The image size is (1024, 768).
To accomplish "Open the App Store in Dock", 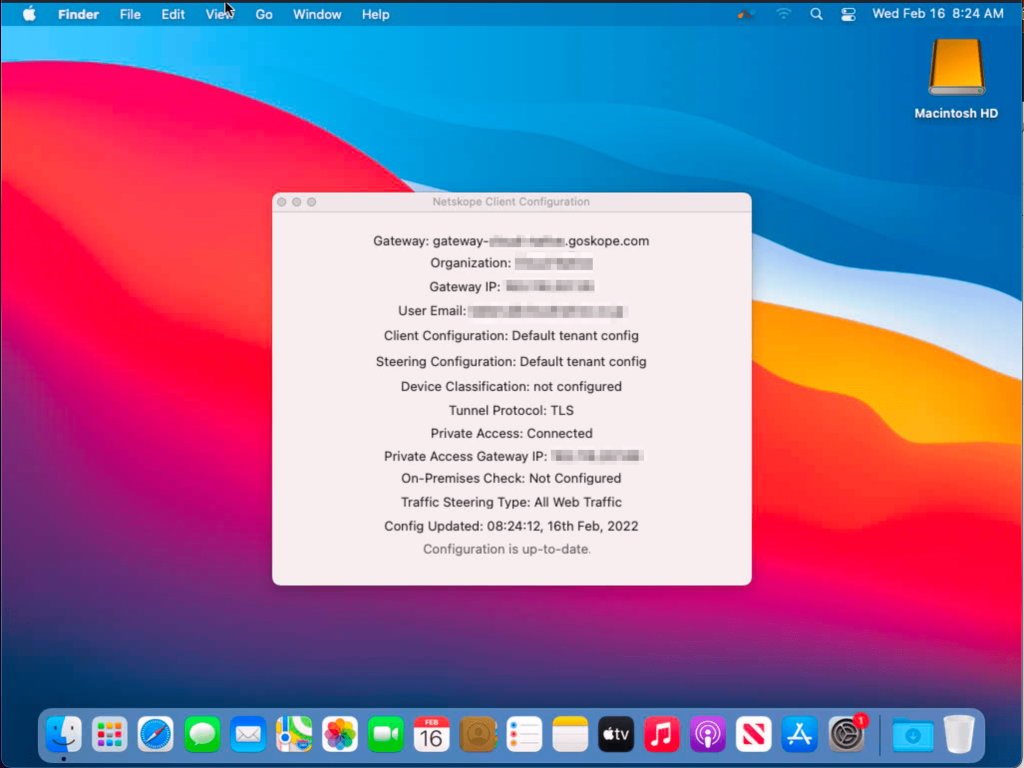I will (x=799, y=735).
